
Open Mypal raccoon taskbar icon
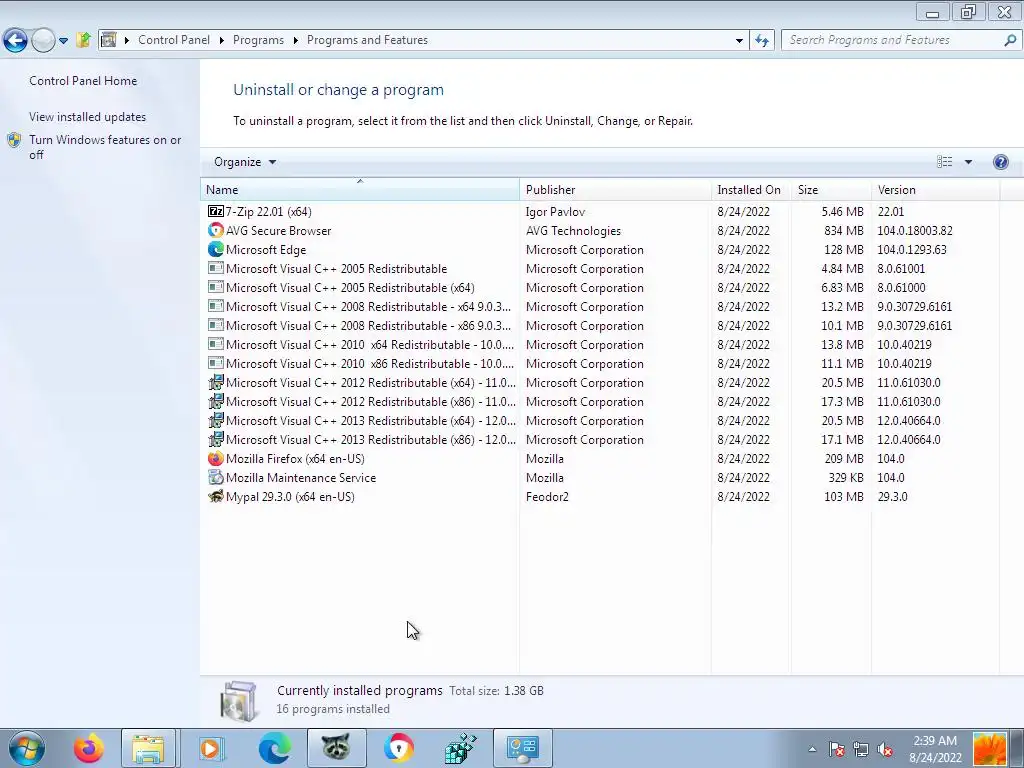click(336, 748)
